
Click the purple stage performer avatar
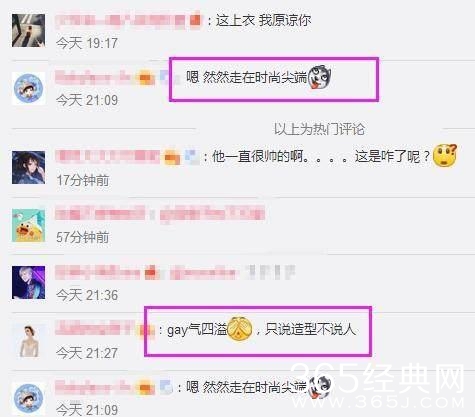[28, 282]
